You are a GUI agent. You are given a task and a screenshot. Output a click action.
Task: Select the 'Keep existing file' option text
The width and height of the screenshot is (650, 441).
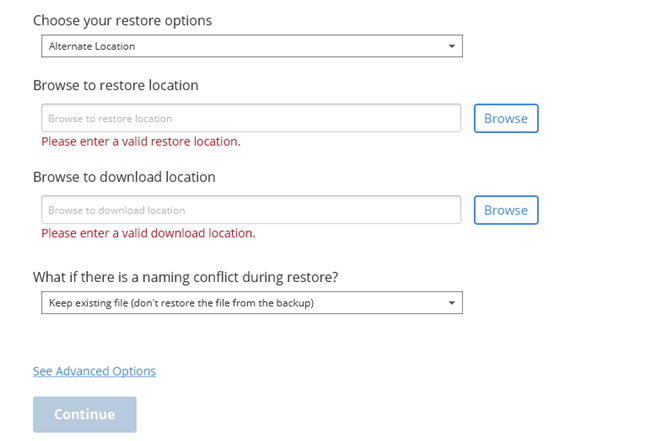(181, 302)
